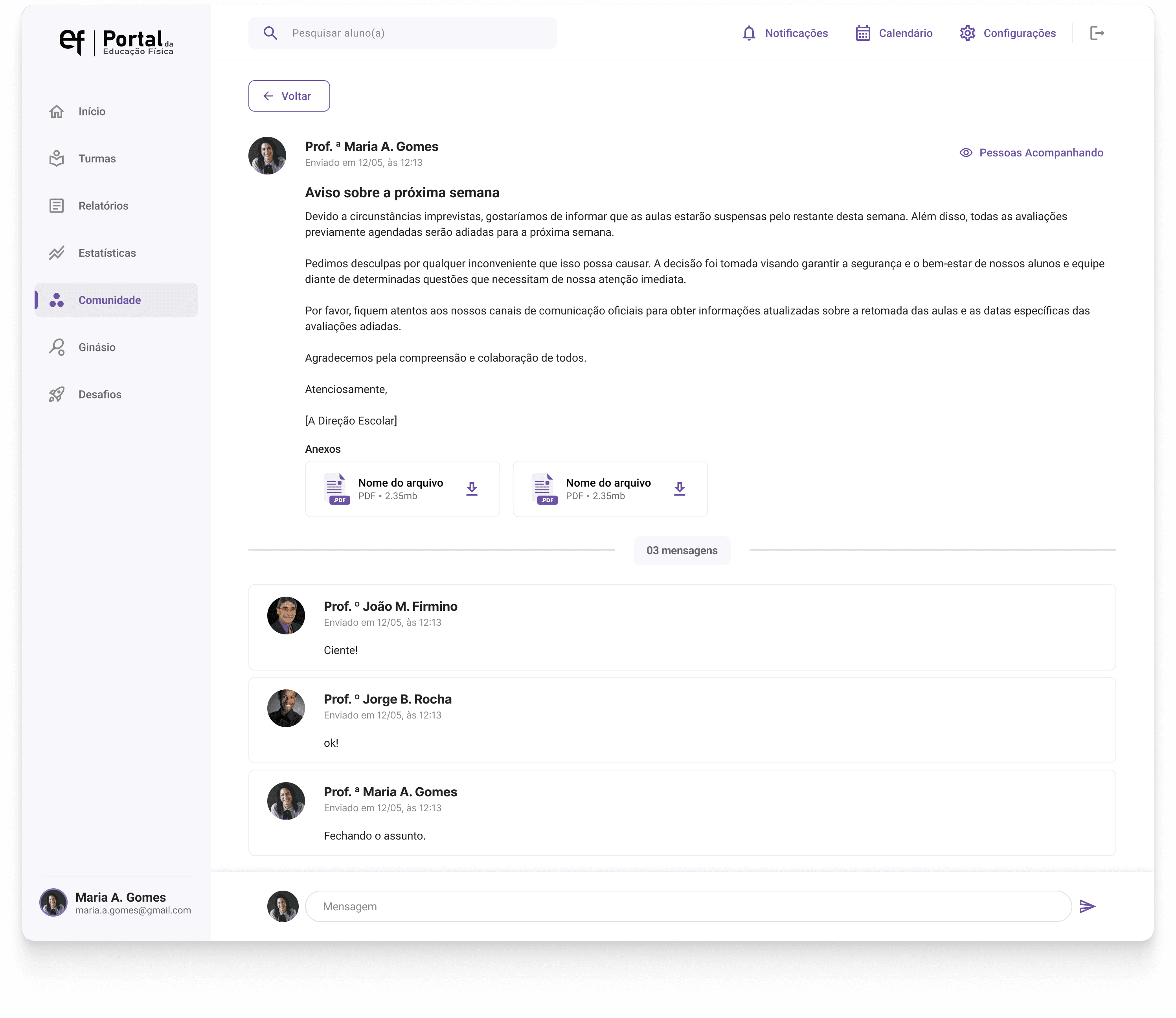Click the Configurações gear icon
Image resolution: width=1176 pixels, height=1018 pixels.
(967, 33)
